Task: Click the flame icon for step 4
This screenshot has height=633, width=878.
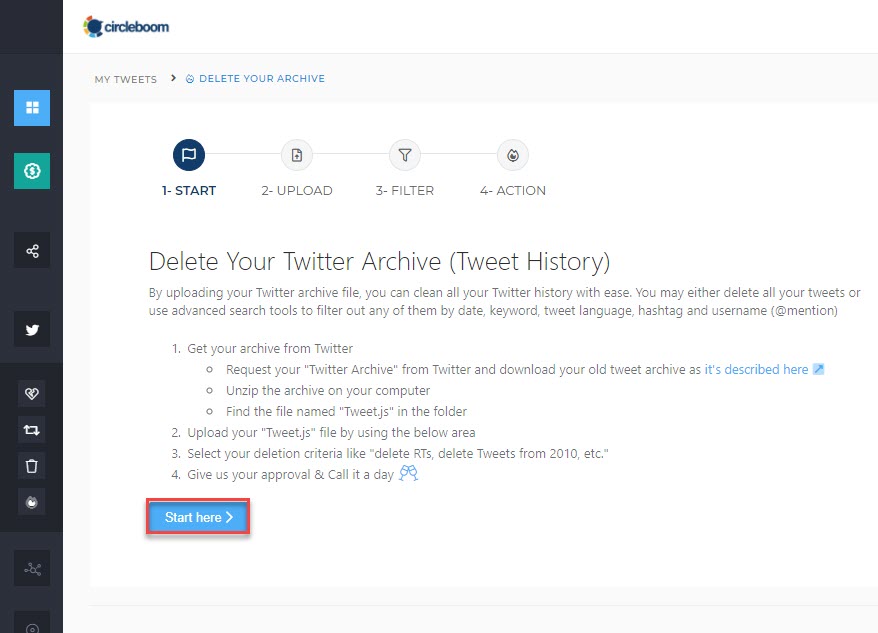Action: click(513, 155)
